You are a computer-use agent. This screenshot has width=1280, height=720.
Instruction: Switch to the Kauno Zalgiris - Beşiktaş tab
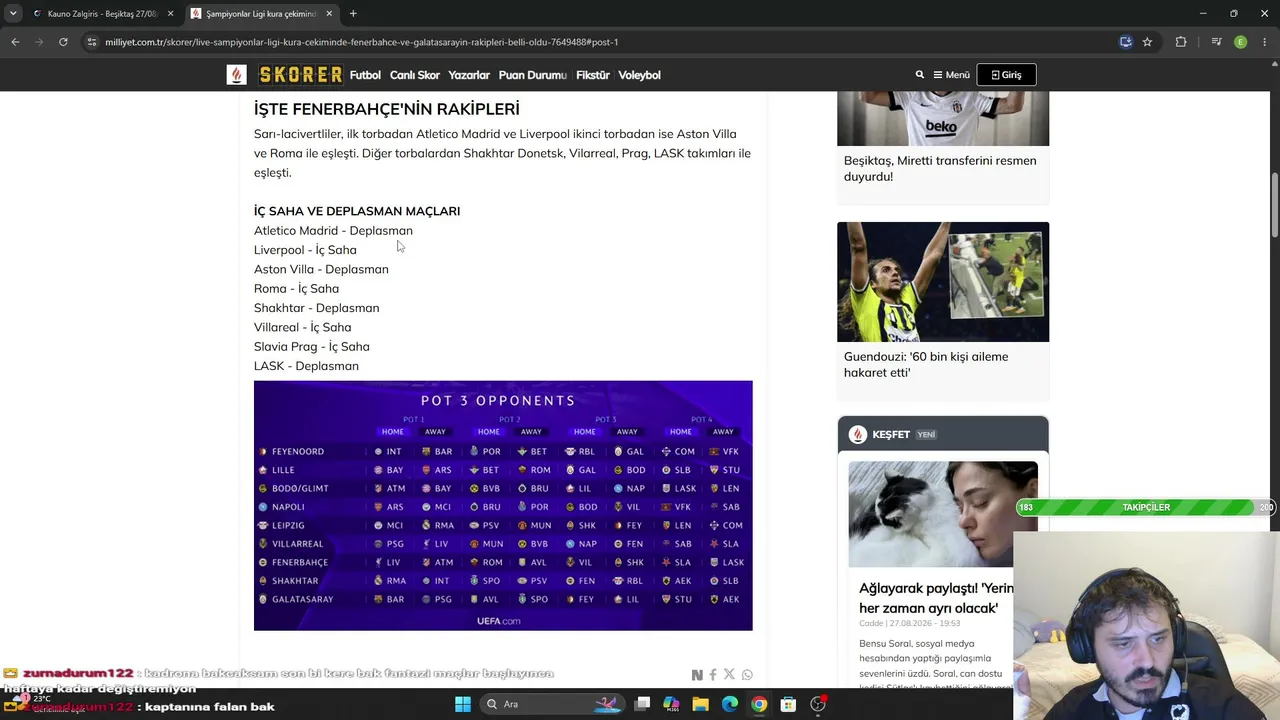pos(101,14)
